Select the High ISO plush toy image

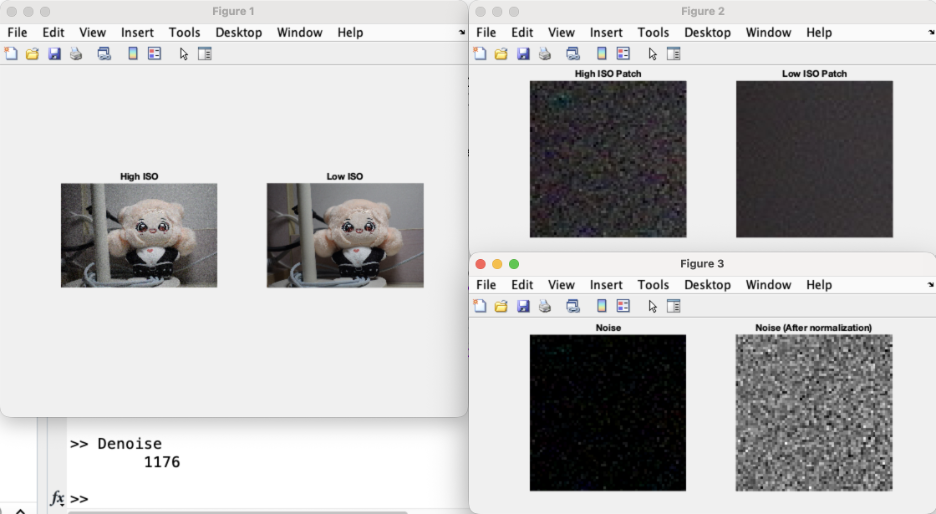[x=139, y=235]
